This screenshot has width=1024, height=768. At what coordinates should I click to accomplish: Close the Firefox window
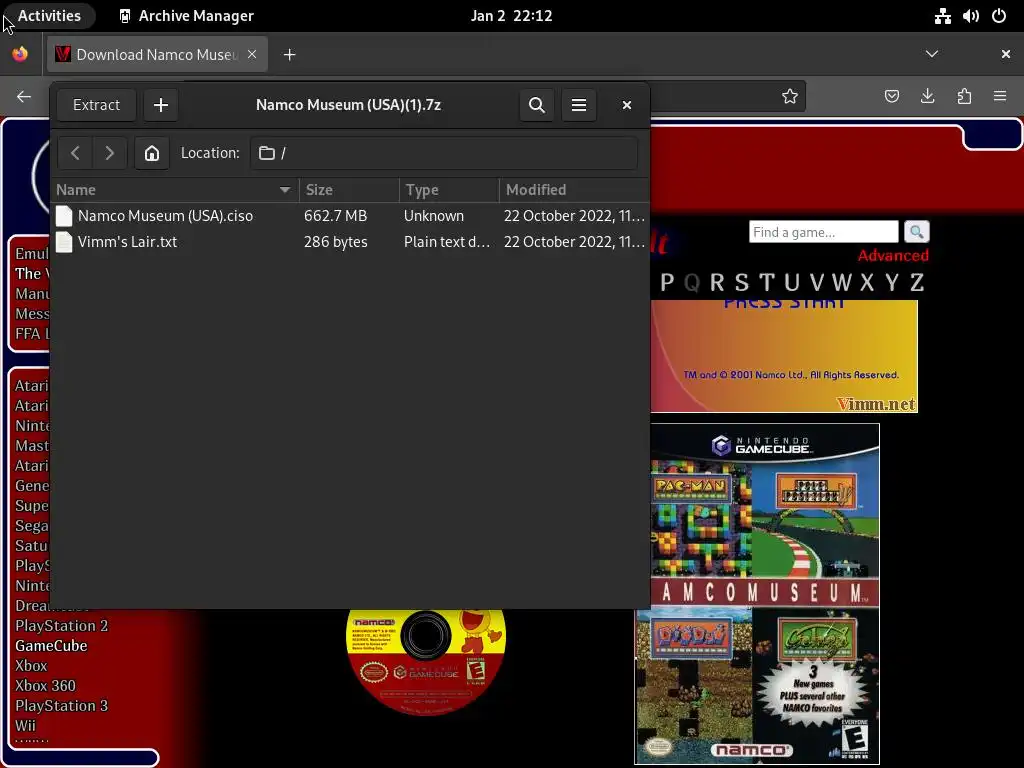click(1006, 54)
